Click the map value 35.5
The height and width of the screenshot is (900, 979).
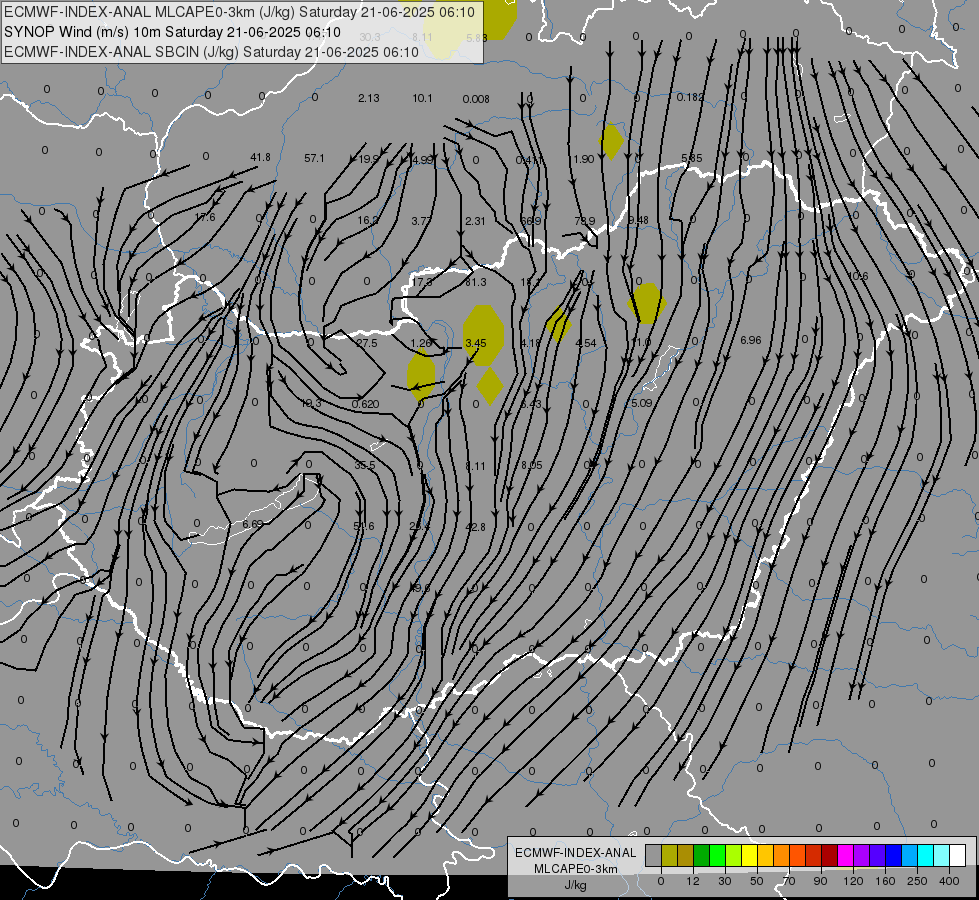pyautogui.click(x=365, y=465)
